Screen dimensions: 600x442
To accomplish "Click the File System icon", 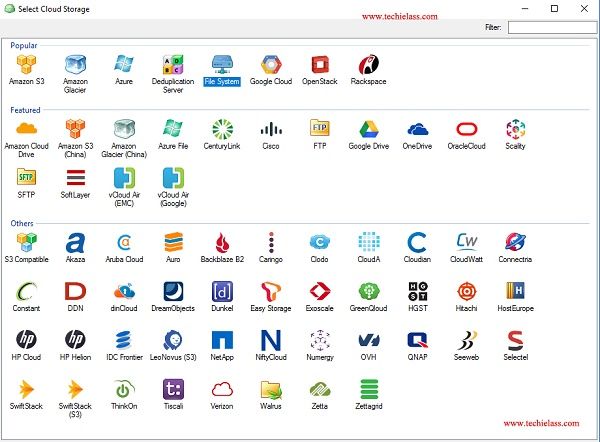I will [222, 64].
